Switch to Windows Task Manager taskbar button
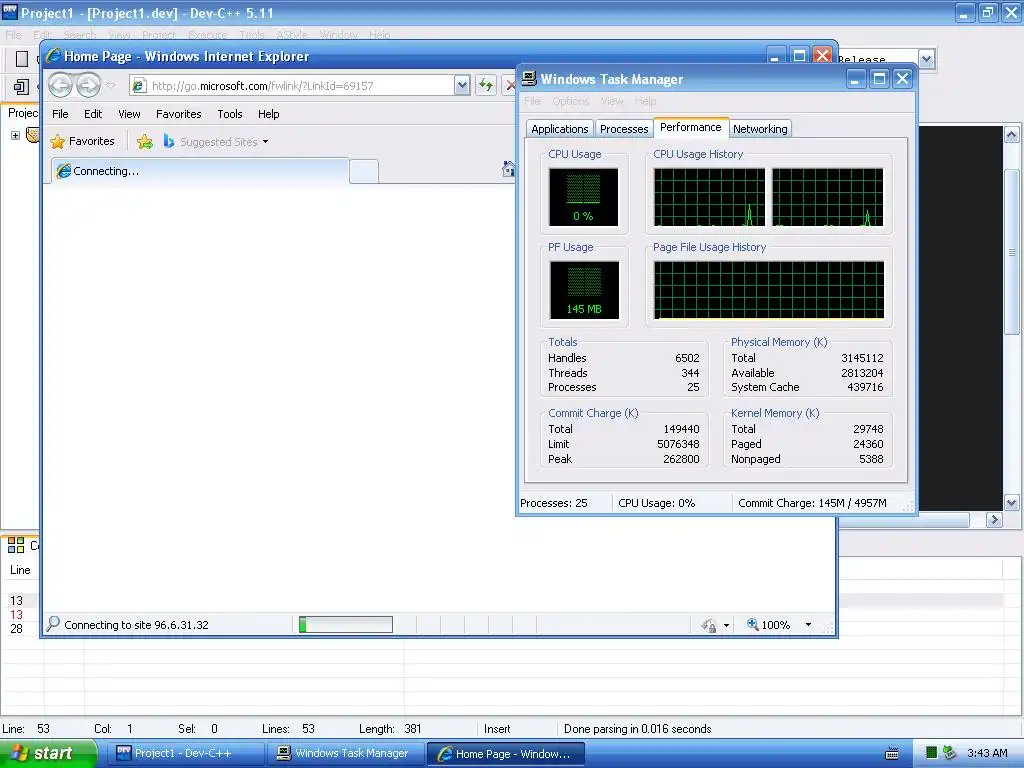 click(345, 753)
